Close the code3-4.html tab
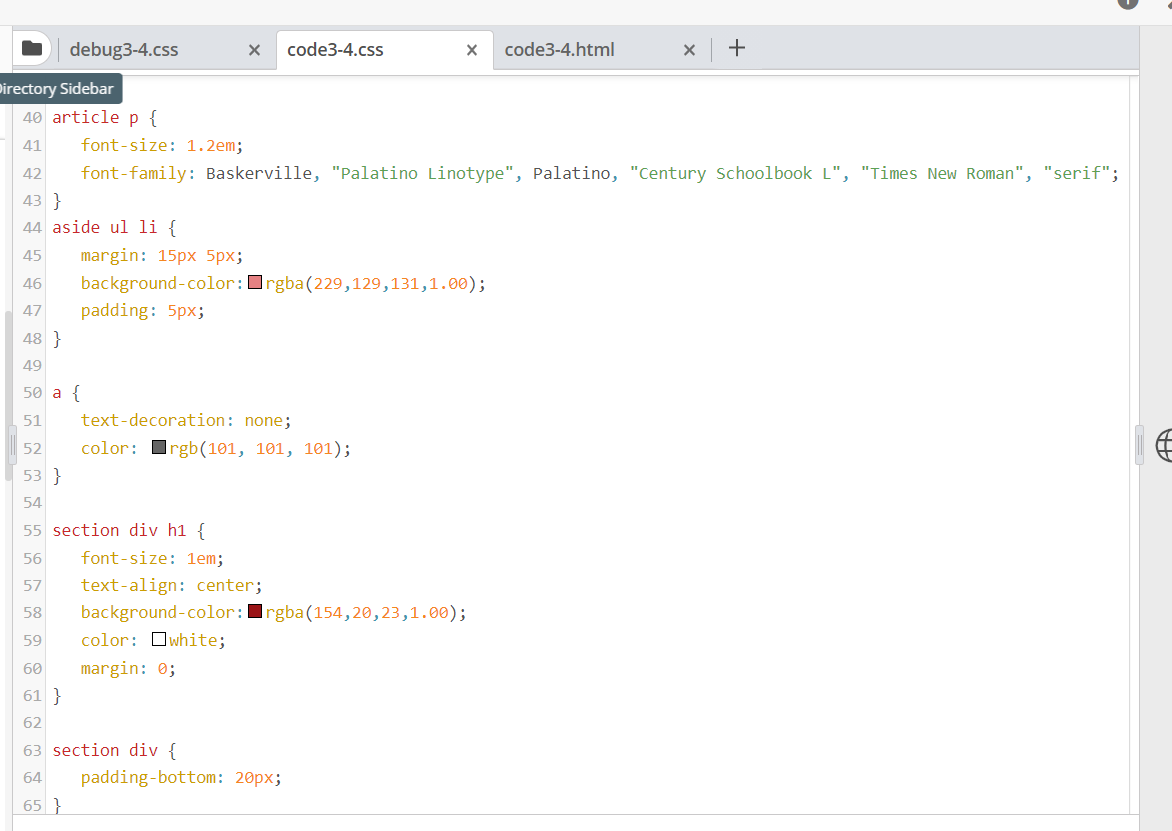1172x831 pixels. tap(689, 48)
